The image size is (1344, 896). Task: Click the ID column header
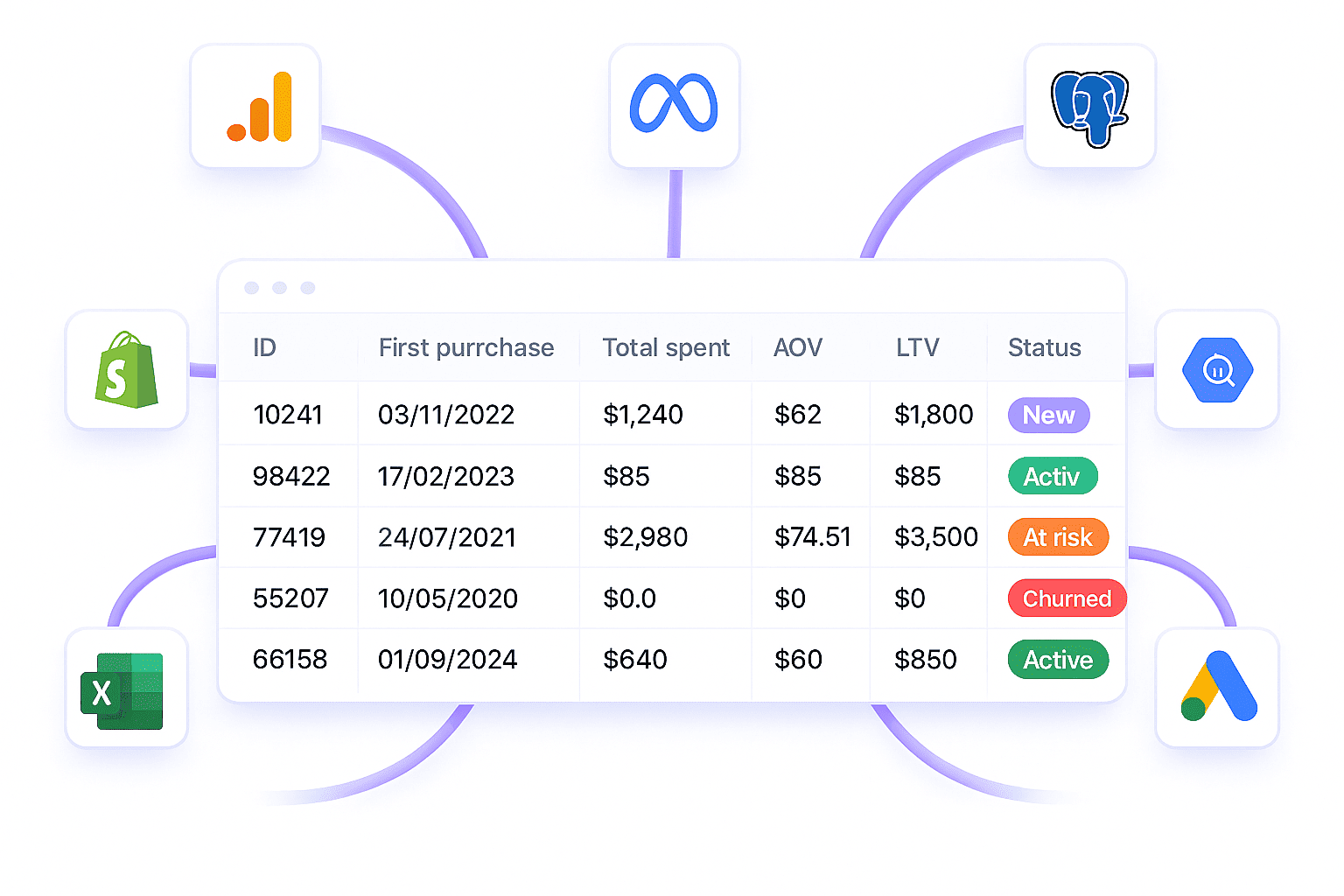pyautogui.click(x=264, y=348)
